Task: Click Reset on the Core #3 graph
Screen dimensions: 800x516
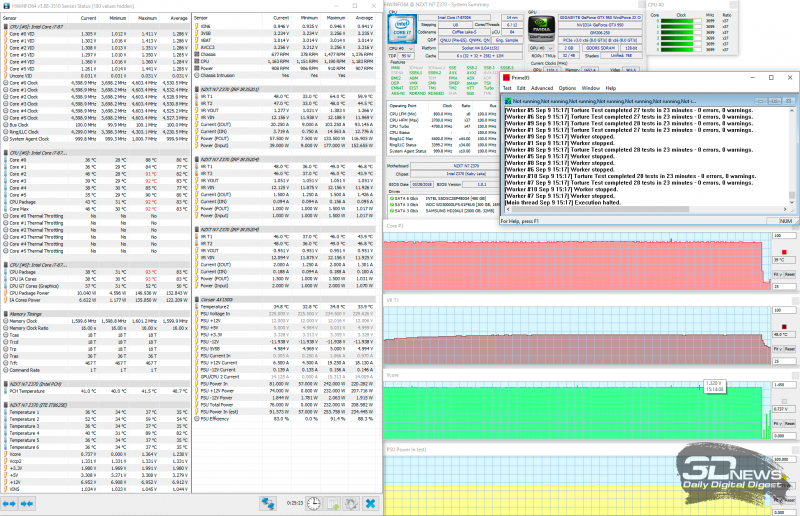Action: click(789, 275)
